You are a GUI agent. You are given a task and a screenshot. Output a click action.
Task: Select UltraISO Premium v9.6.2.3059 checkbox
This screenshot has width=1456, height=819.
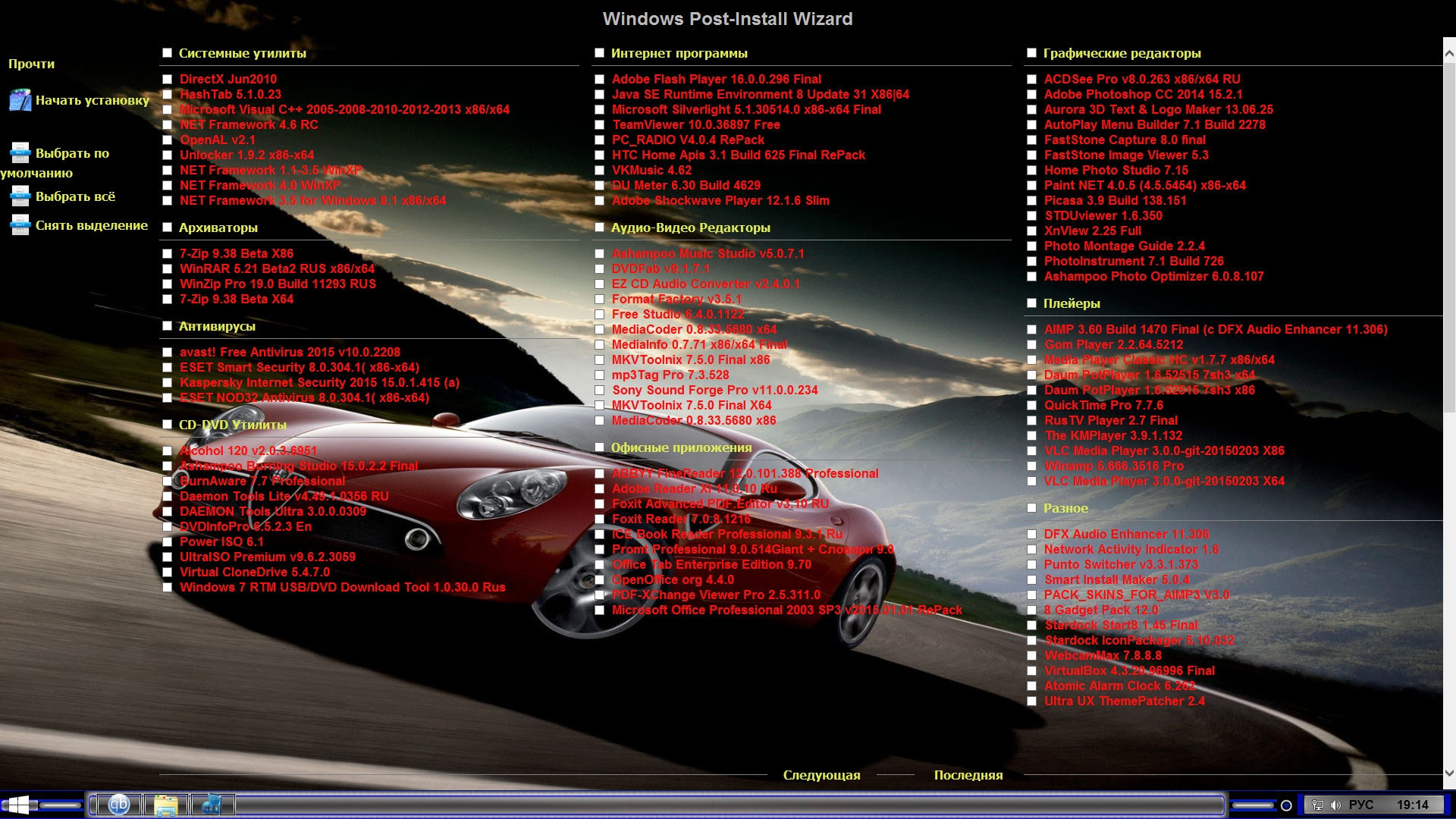[167, 557]
